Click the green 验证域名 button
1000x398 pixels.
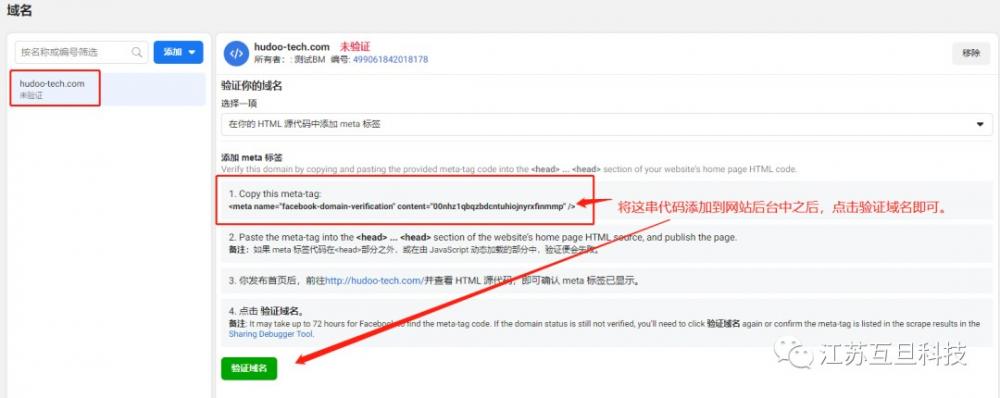click(x=249, y=368)
